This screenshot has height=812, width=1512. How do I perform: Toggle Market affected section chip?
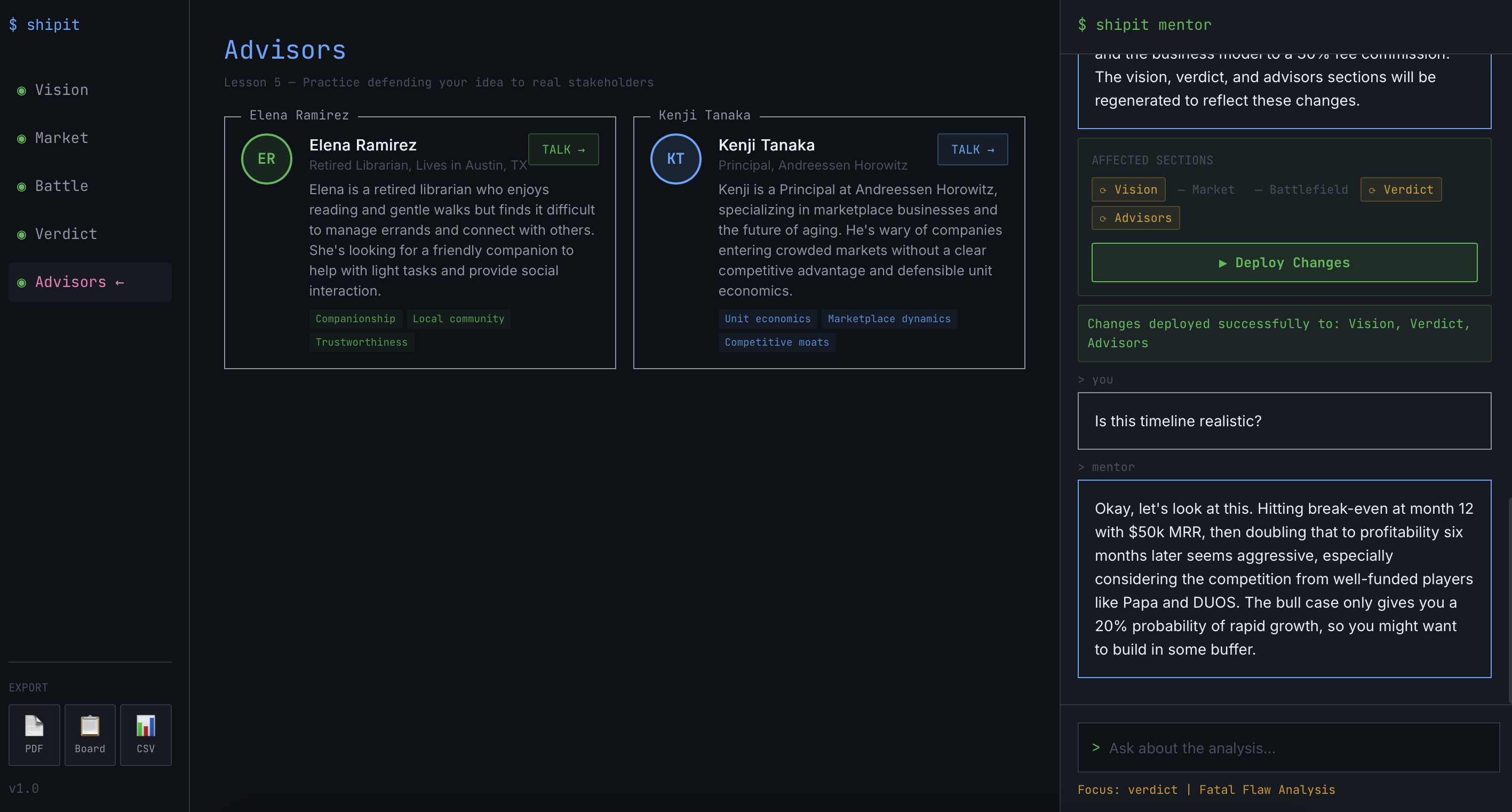(x=1206, y=189)
